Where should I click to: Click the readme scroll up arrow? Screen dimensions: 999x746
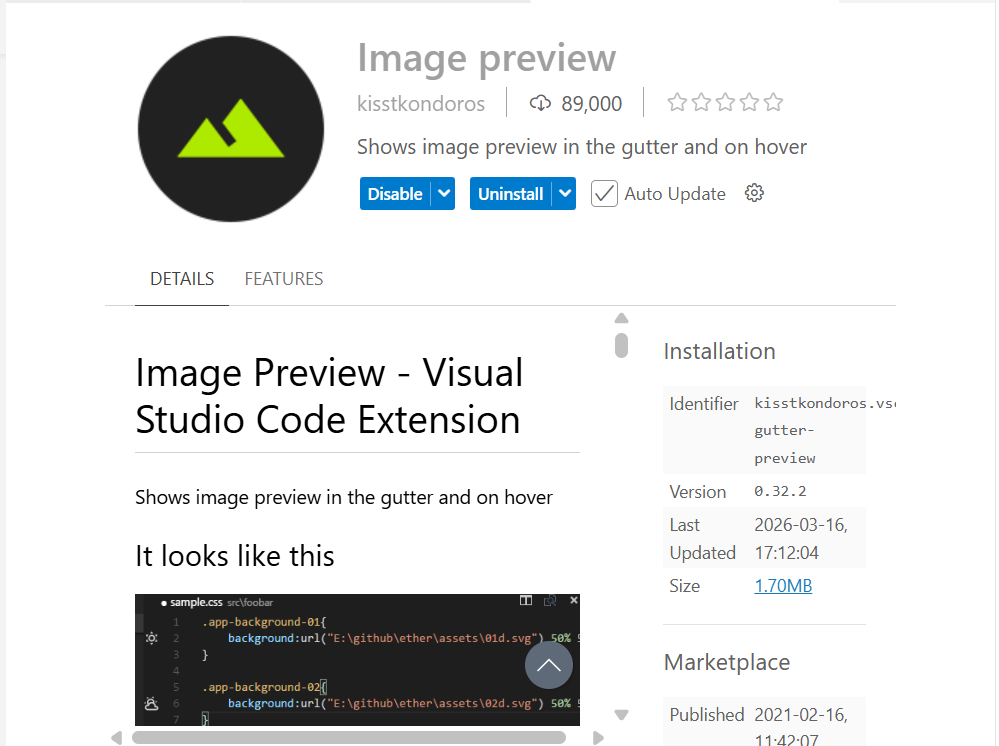pos(622,318)
